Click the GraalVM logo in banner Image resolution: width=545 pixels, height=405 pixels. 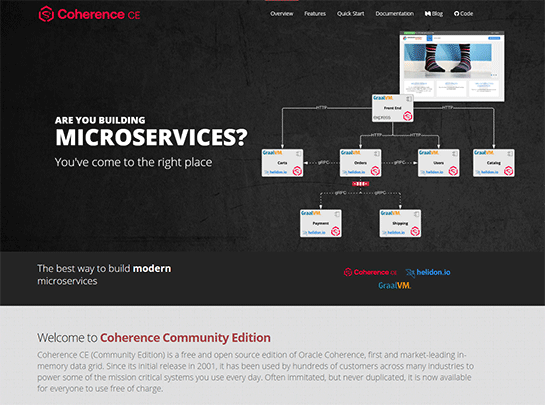(394, 286)
